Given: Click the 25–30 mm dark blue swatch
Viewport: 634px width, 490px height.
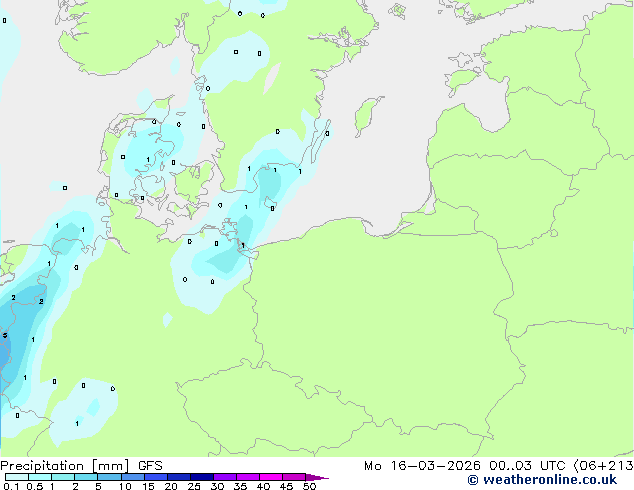Looking at the screenshot, I should (x=202, y=477).
